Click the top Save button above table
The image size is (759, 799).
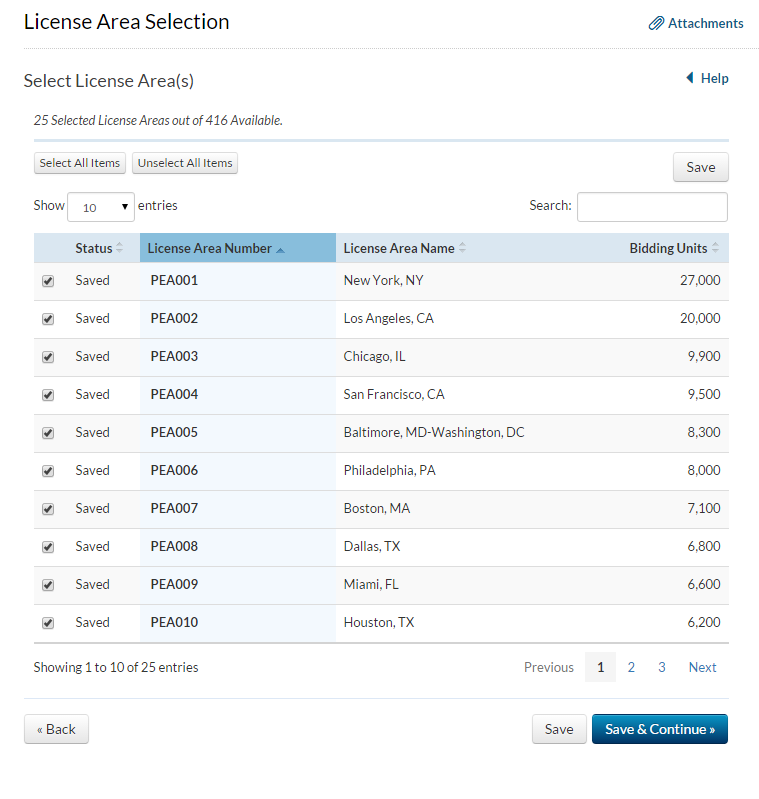point(700,167)
